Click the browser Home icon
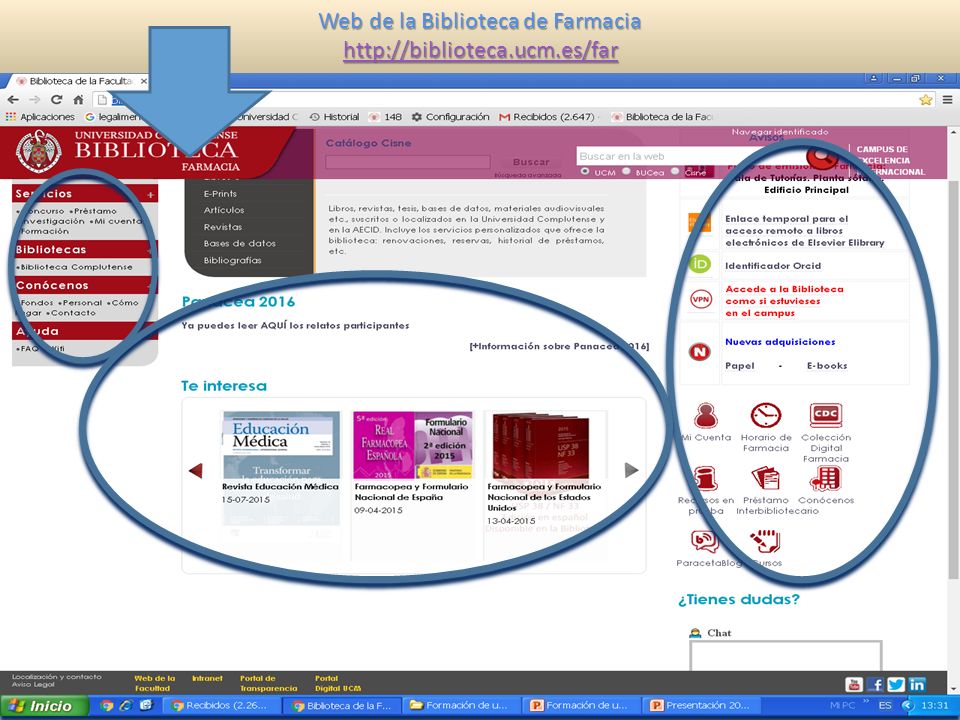This screenshot has width=960, height=720. [x=78, y=99]
